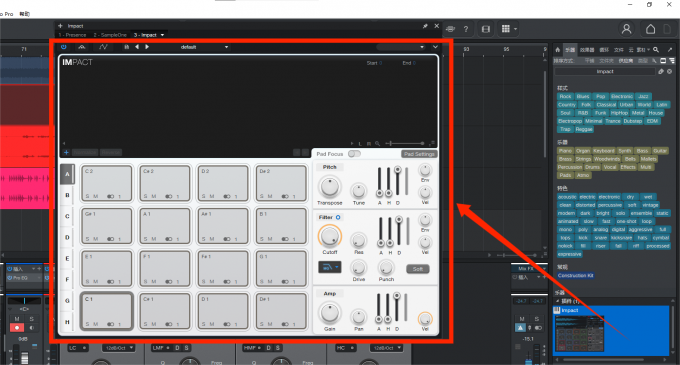Open search magnifier in browser panel
Image resolution: width=680 pixels, height=365 pixels.
pos(656,50)
